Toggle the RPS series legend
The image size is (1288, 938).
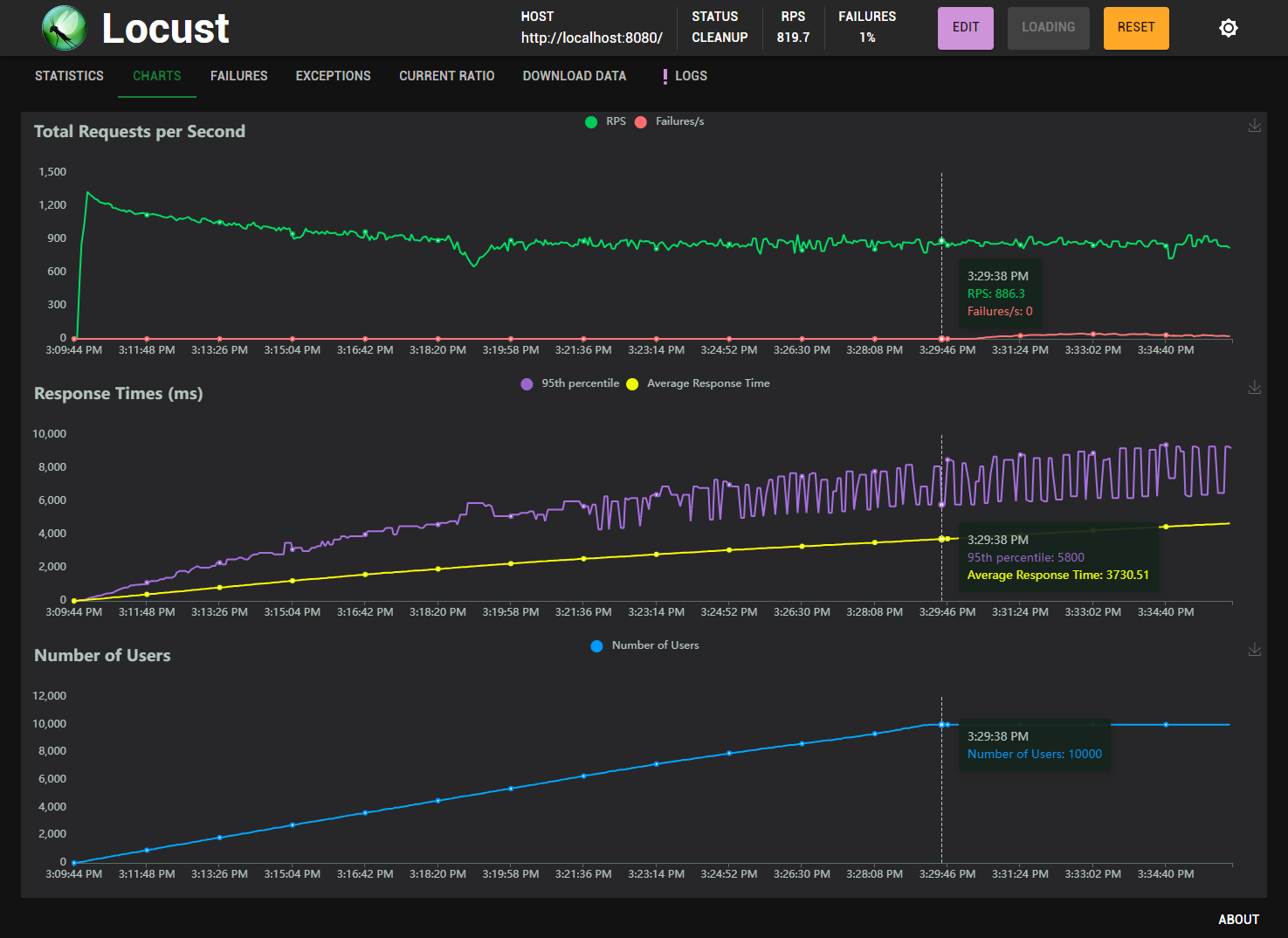[605, 121]
